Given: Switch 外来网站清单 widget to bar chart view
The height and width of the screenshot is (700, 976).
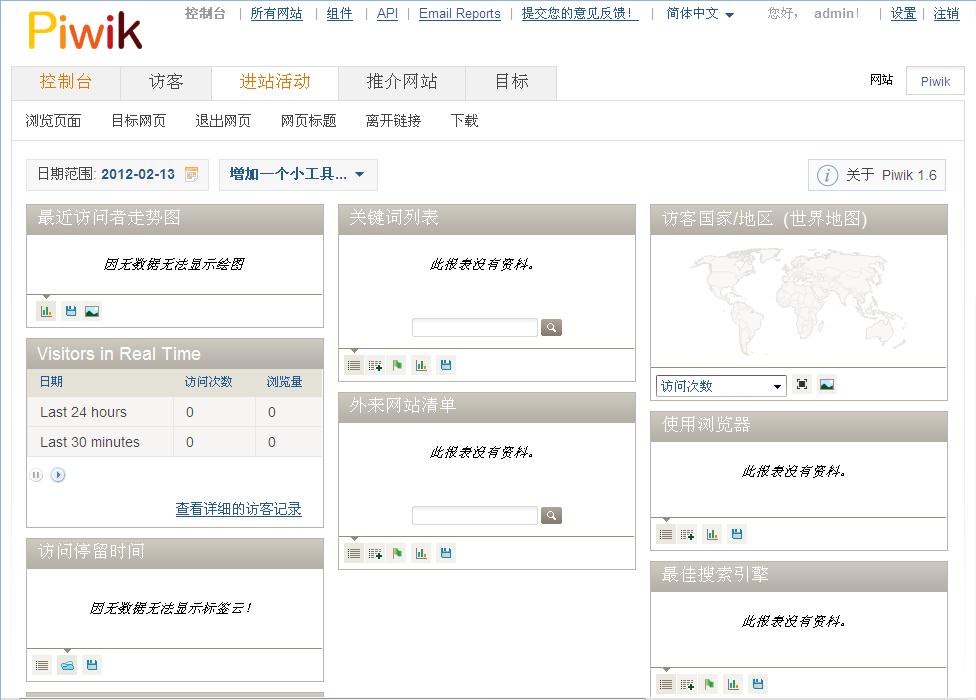Looking at the screenshot, I should click(421, 553).
